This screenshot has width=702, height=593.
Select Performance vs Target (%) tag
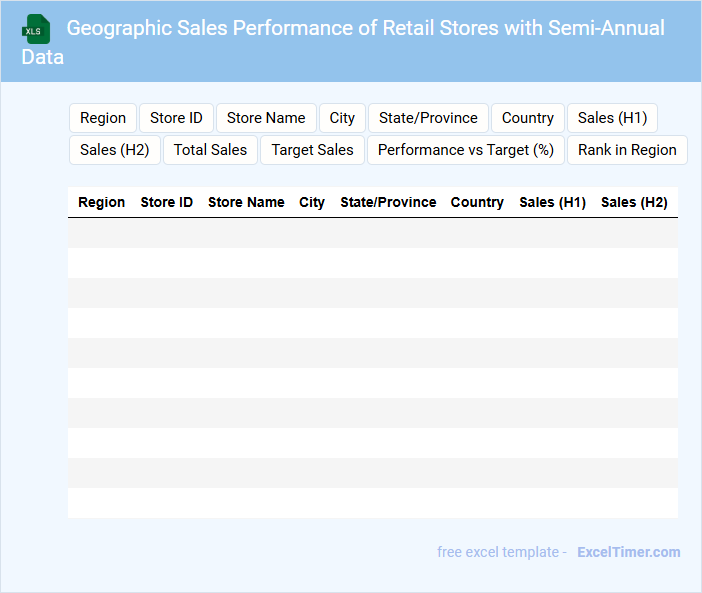(x=465, y=150)
